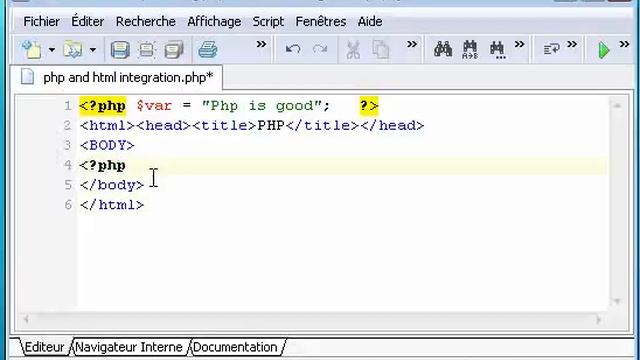Open the Aide menu

click(x=370, y=22)
